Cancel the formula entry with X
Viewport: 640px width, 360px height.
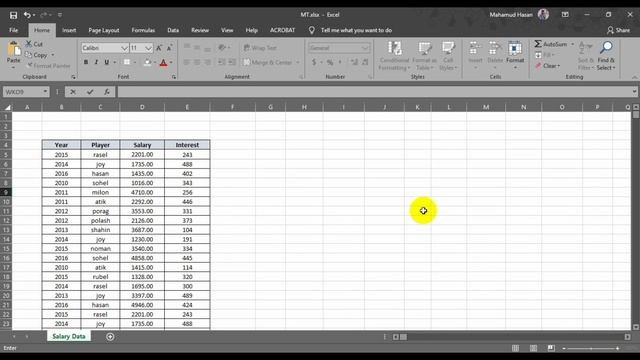[73, 92]
